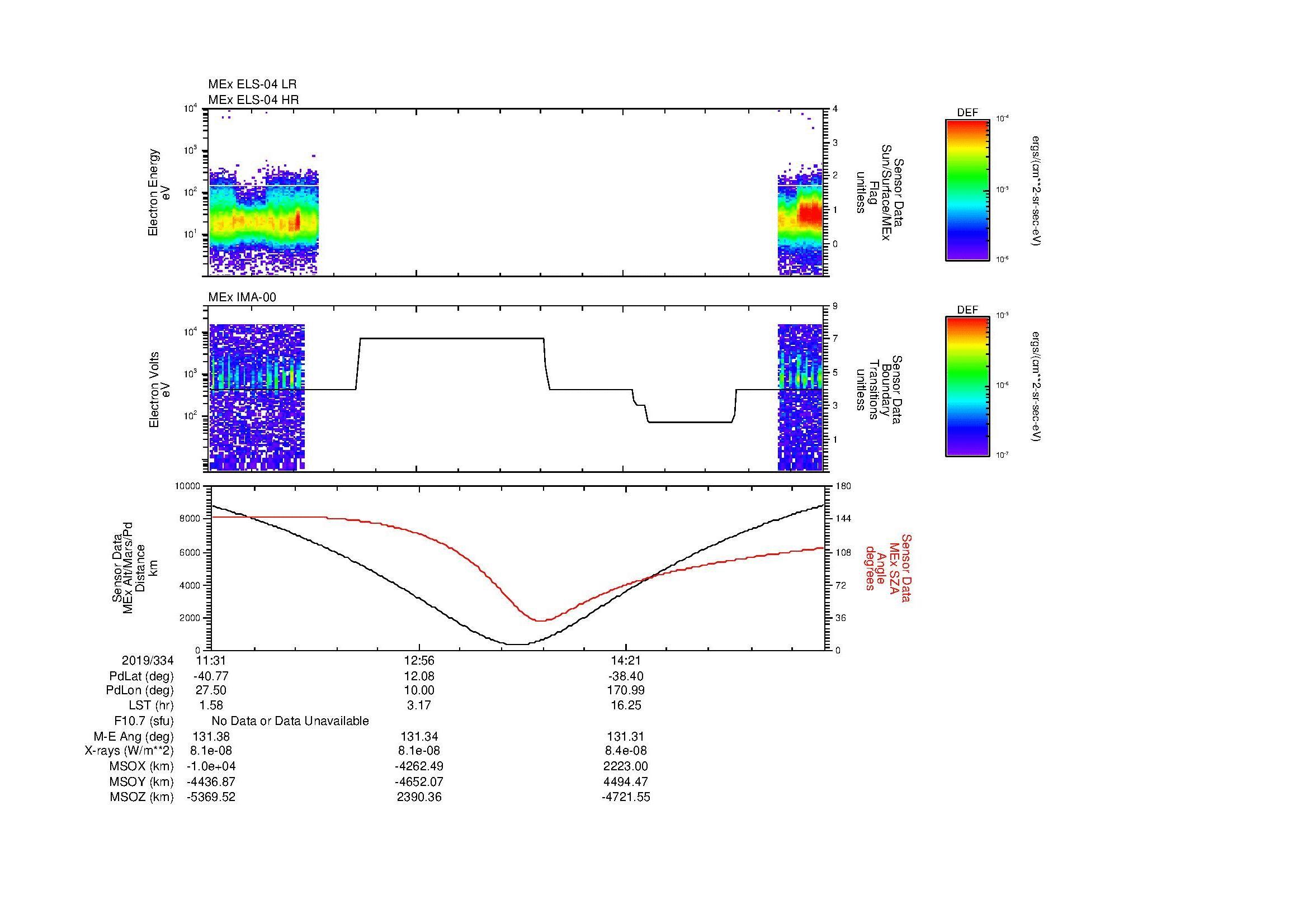
Task: Click the LST value '16.25'
Action: 626,705
